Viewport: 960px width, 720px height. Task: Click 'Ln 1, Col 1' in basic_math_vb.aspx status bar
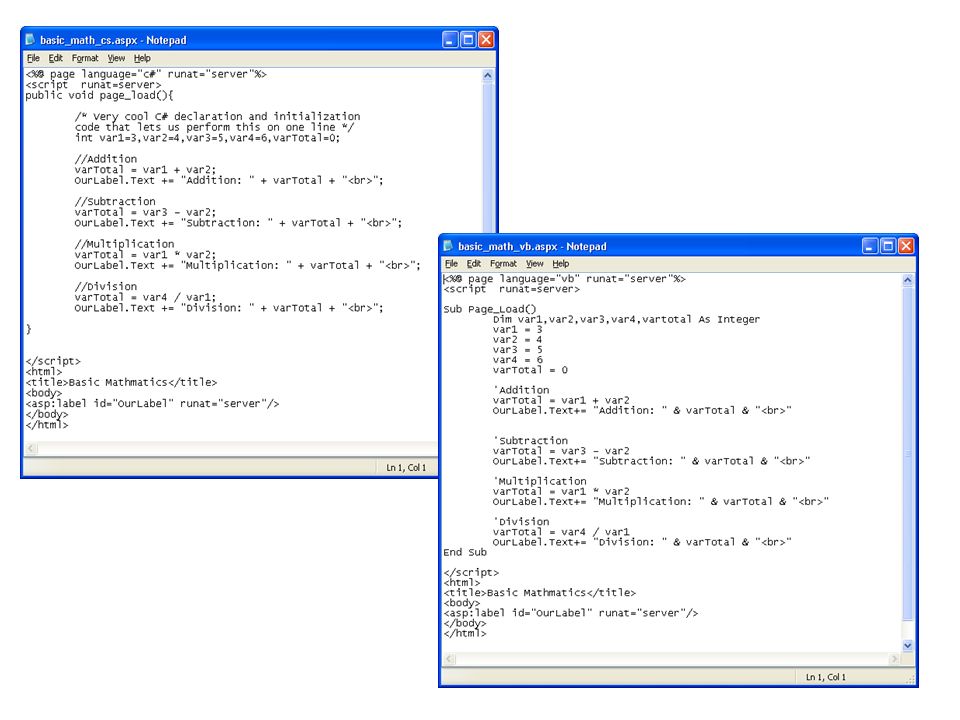coord(825,677)
